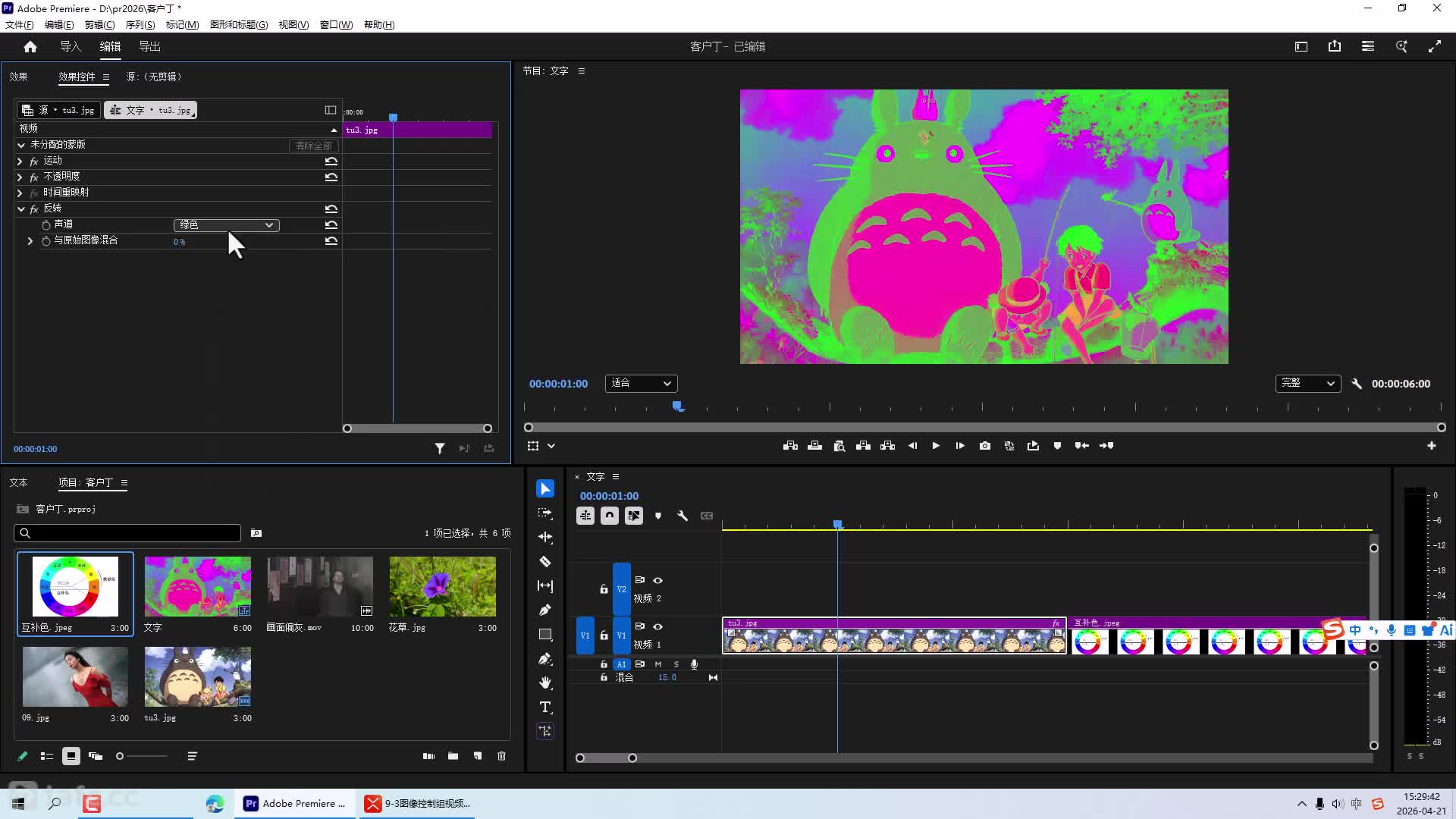Image resolution: width=1456 pixels, height=819 pixels.
Task: Open the 完整 playback resolution dropdown
Action: [x=1308, y=384]
